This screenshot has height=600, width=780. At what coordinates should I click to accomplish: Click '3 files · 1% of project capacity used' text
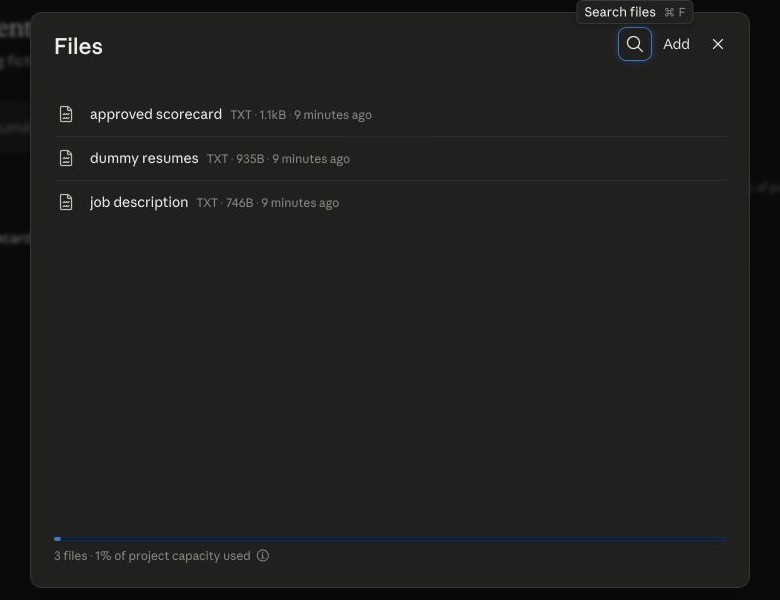(152, 556)
